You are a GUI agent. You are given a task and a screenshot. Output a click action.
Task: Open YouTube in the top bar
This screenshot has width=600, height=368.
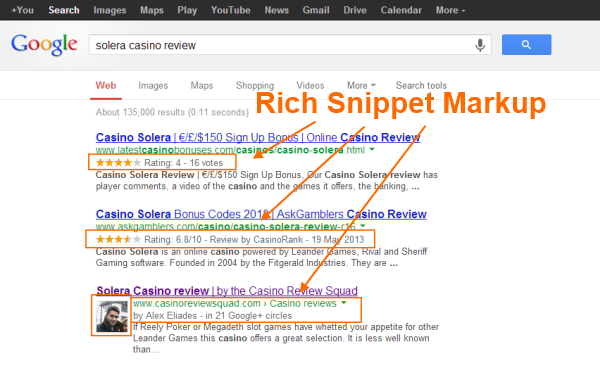[231, 10]
